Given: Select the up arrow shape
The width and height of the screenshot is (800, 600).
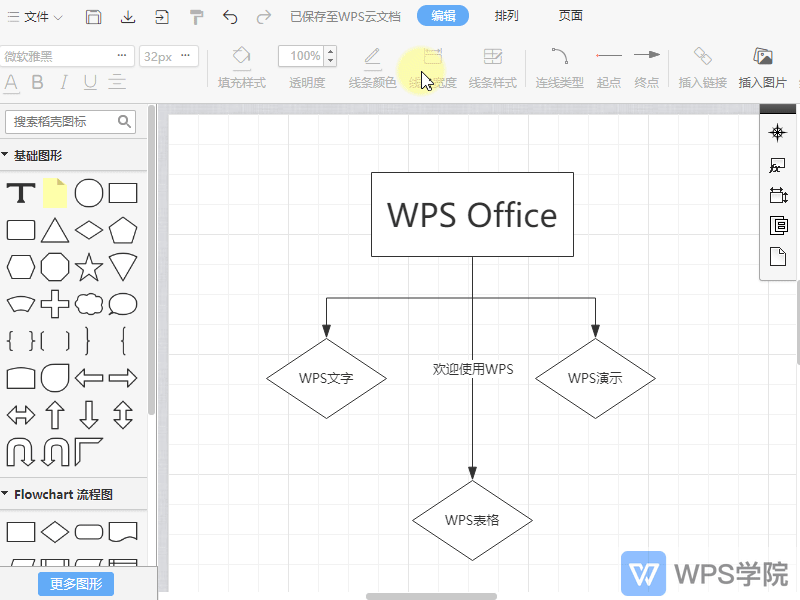Looking at the screenshot, I should [55, 415].
